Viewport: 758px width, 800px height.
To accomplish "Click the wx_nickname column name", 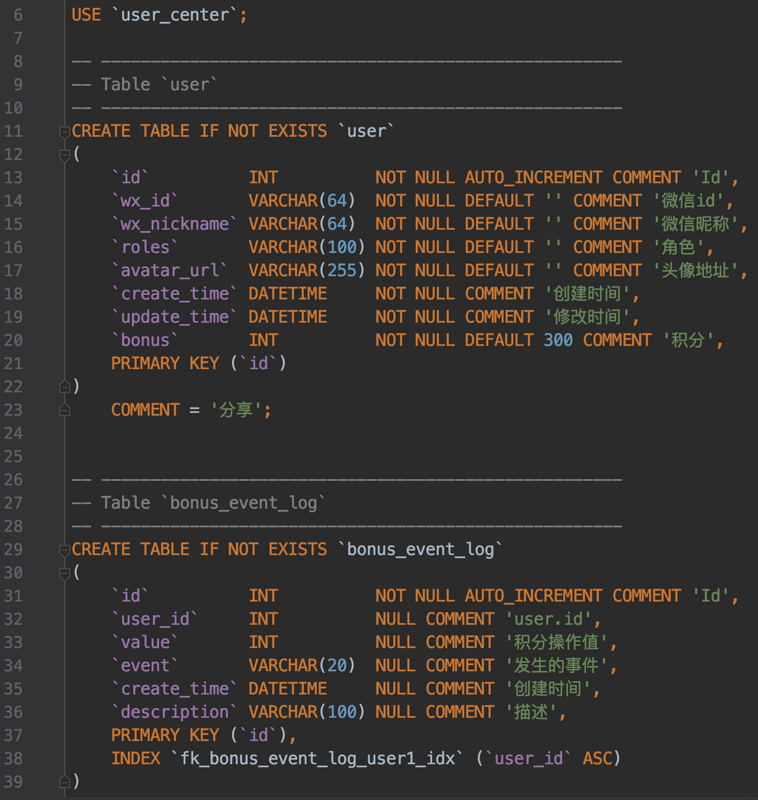I will (175, 224).
